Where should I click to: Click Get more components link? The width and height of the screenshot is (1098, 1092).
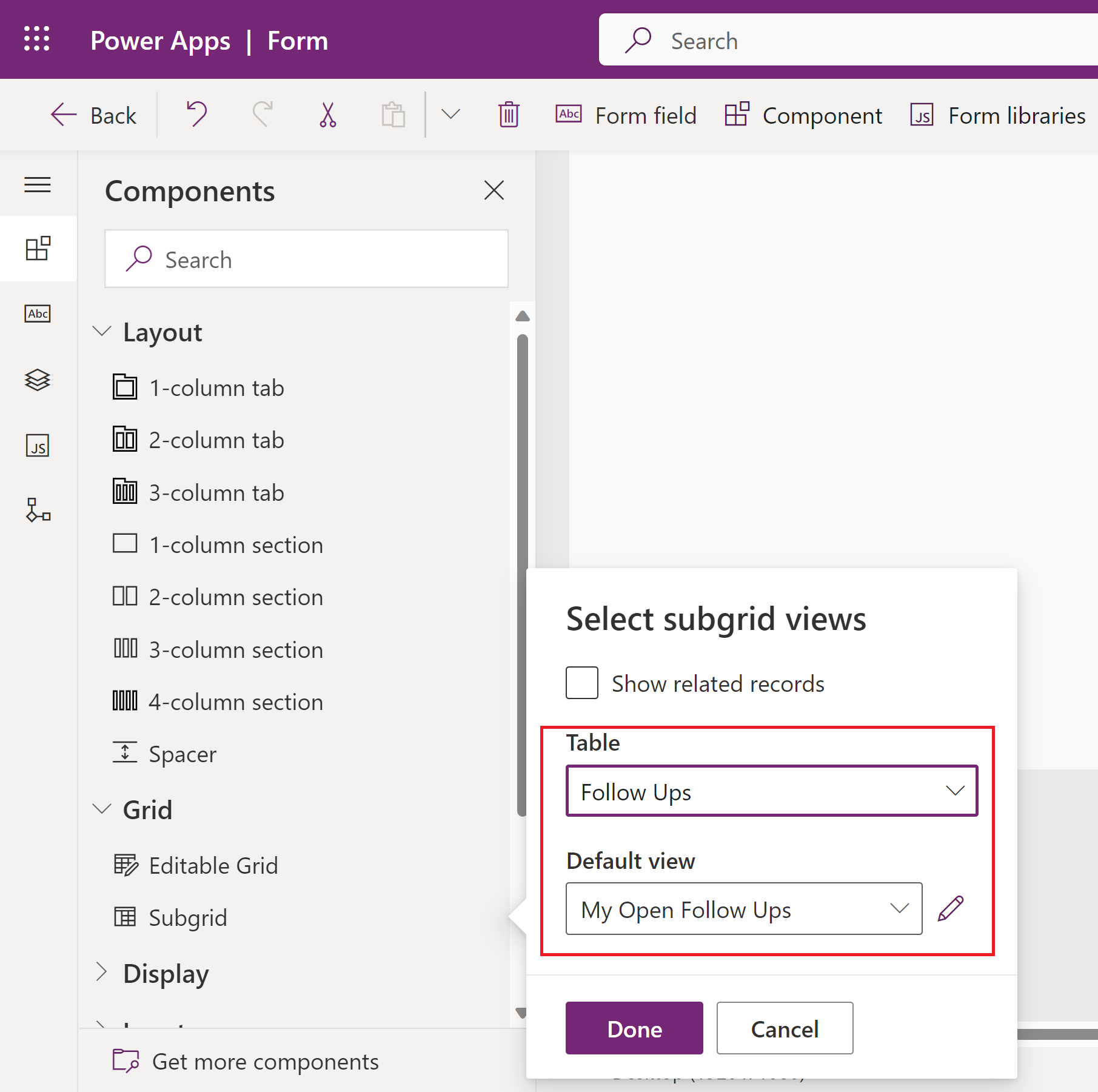coord(246,1061)
